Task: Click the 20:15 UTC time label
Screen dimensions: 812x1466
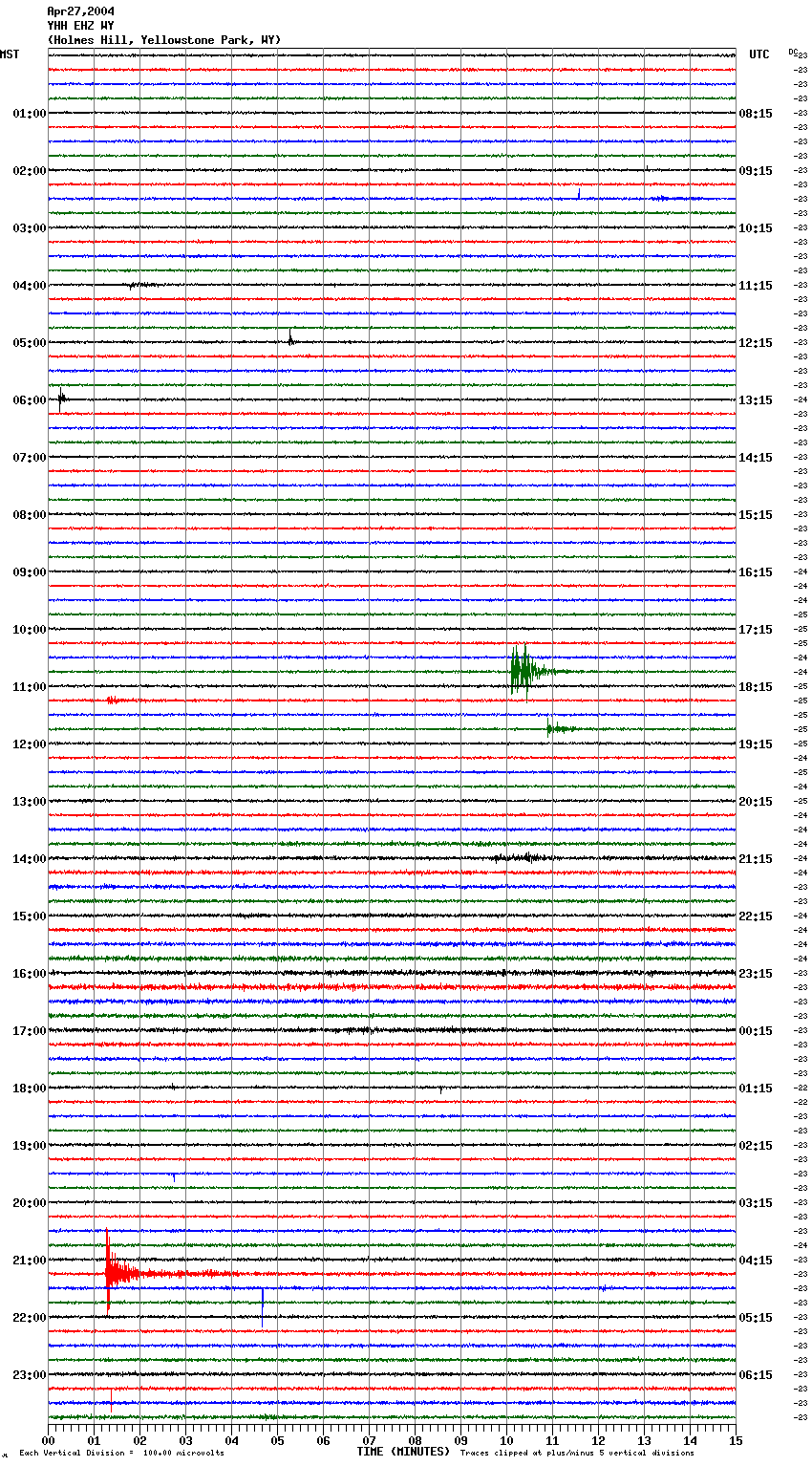Action: pyautogui.click(x=756, y=802)
